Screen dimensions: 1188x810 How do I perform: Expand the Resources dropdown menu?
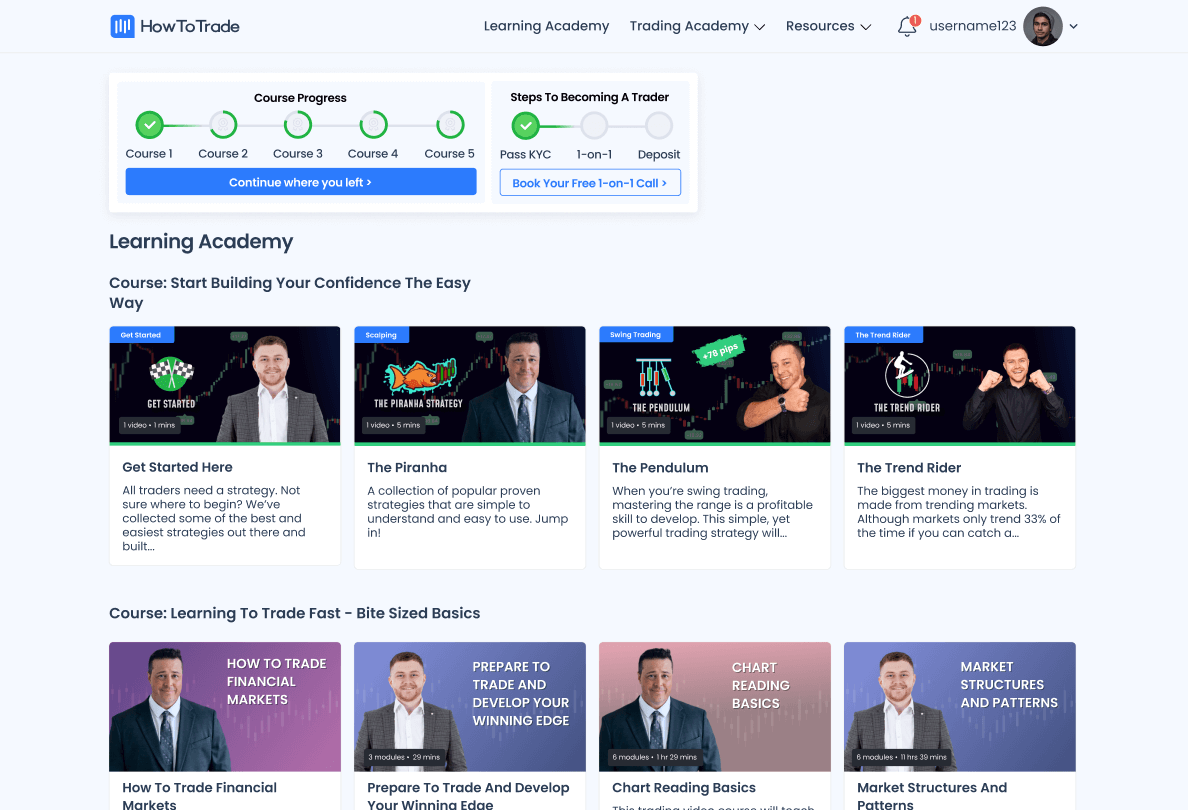coord(828,27)
